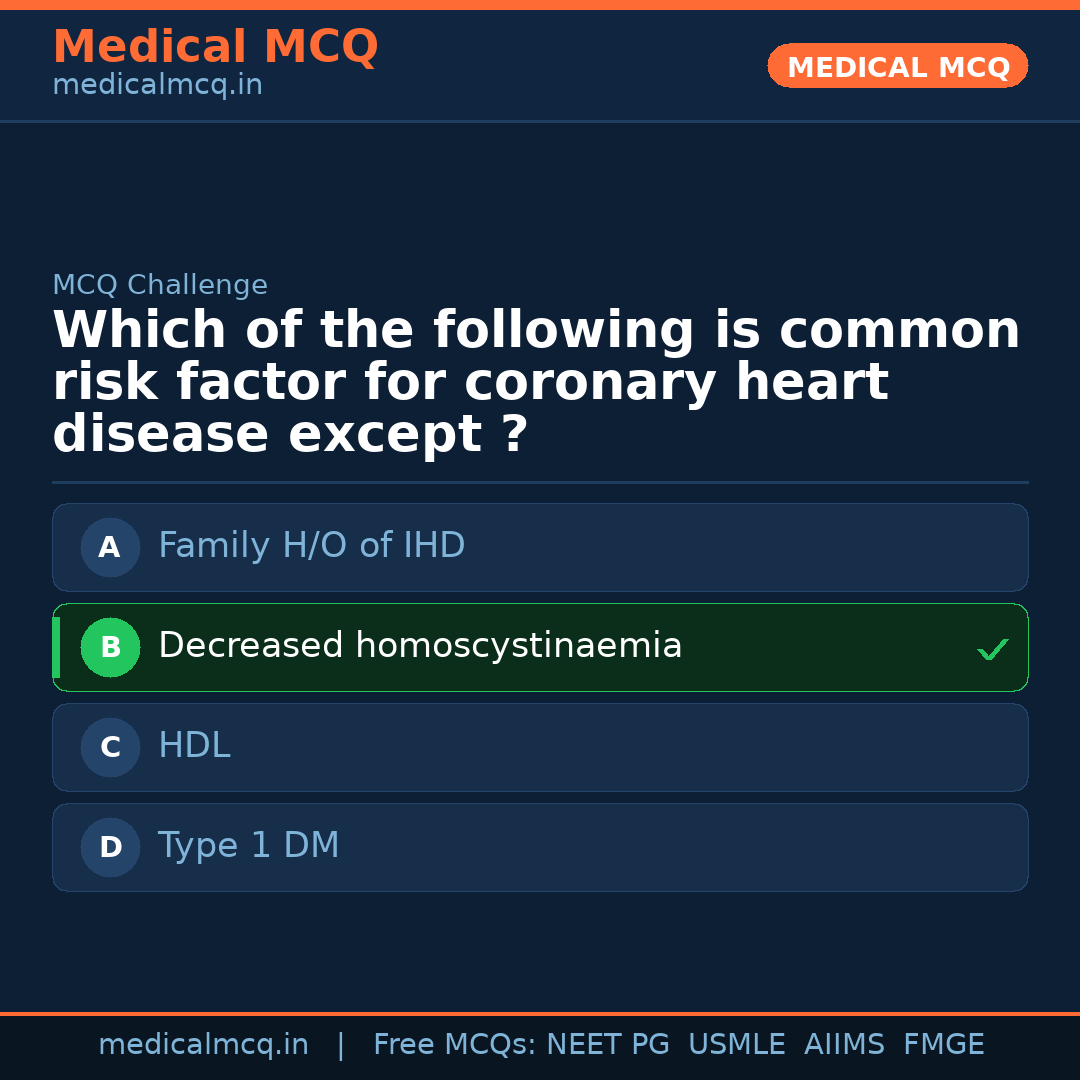1080x1080 pixels.
Task: Click the circular A option badge
Action: [109, 547]
